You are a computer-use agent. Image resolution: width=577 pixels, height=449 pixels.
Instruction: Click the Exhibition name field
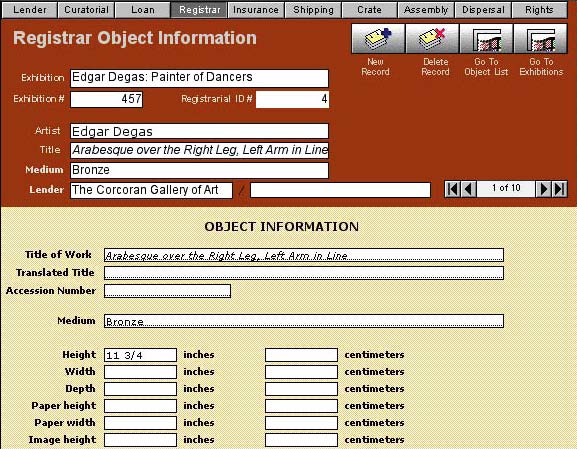click(199, 78)
